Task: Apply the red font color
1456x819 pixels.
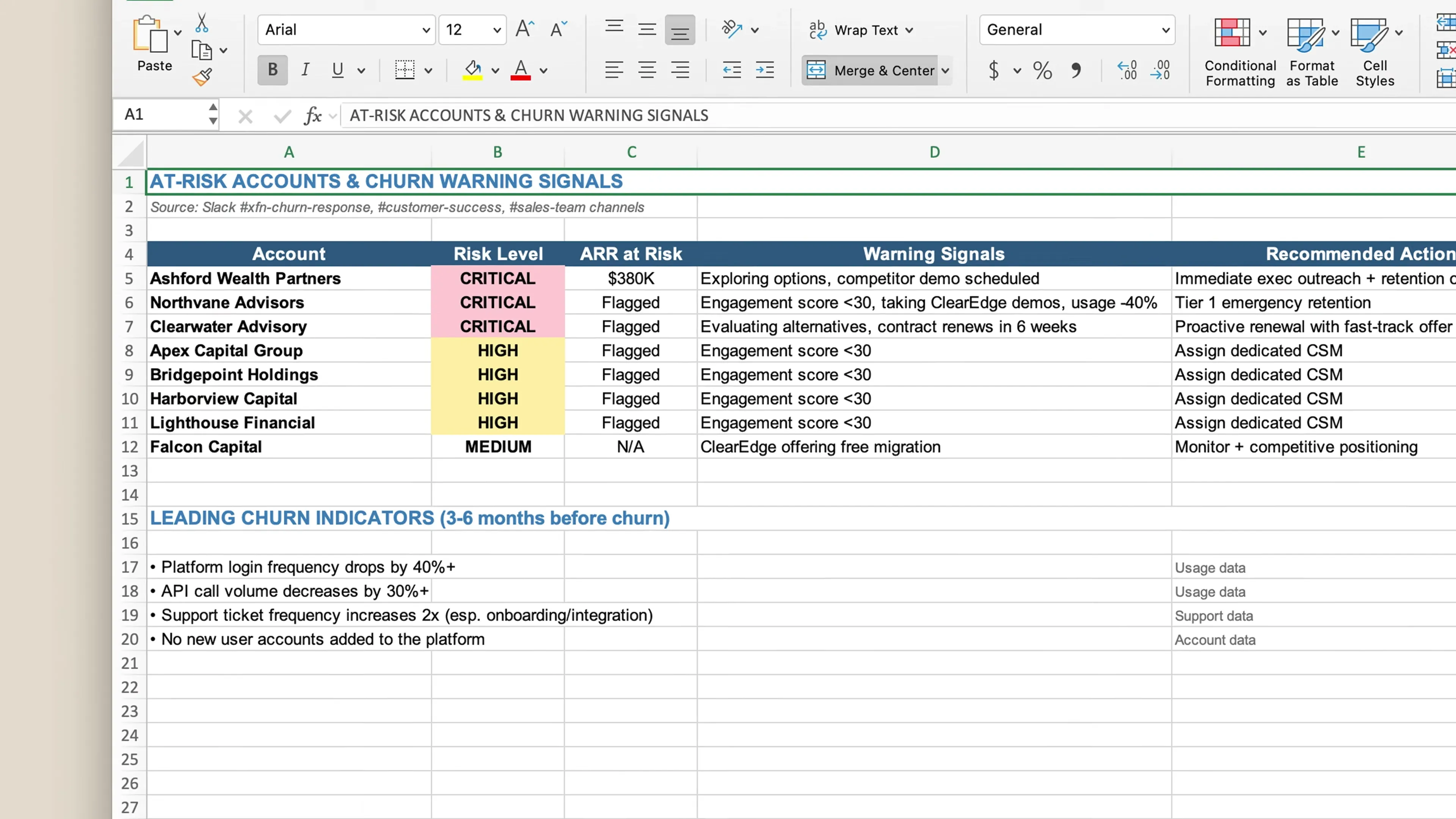Action: (x=521, y=70)
